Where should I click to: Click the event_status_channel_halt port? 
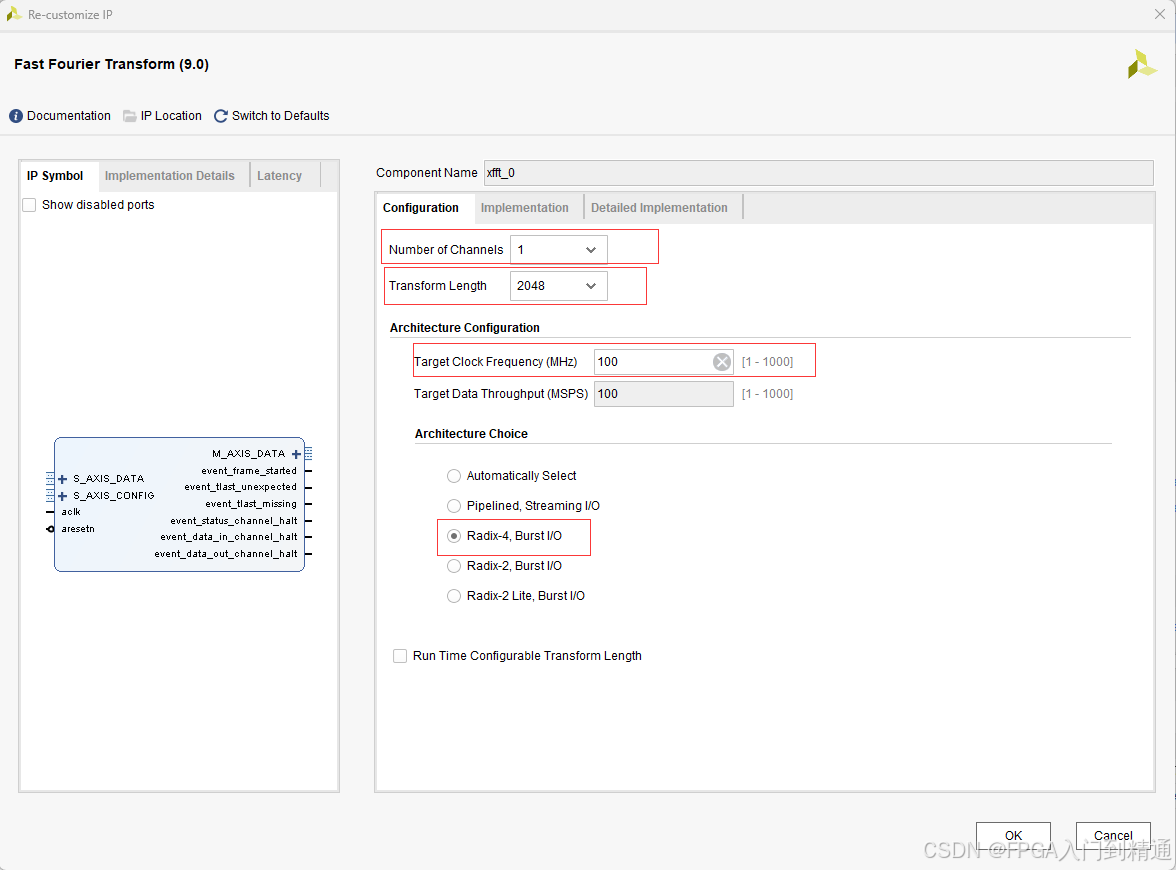point(234,521)
